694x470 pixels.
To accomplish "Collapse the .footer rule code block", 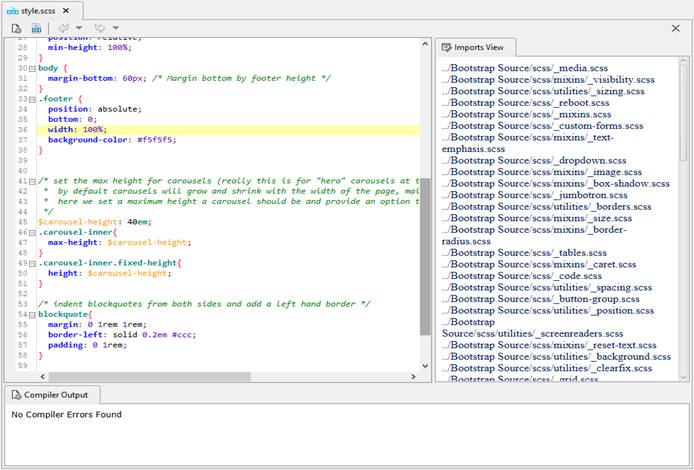I will pos(32,99).
